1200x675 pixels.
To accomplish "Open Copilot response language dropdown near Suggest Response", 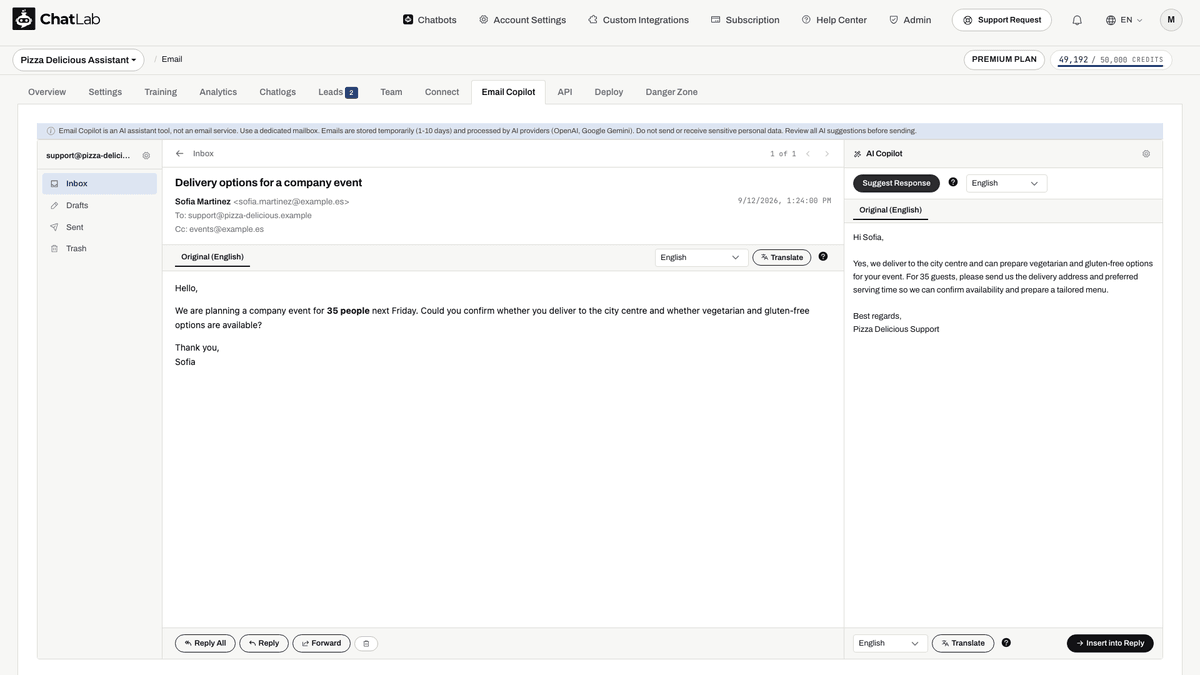I will point(1006,183).
